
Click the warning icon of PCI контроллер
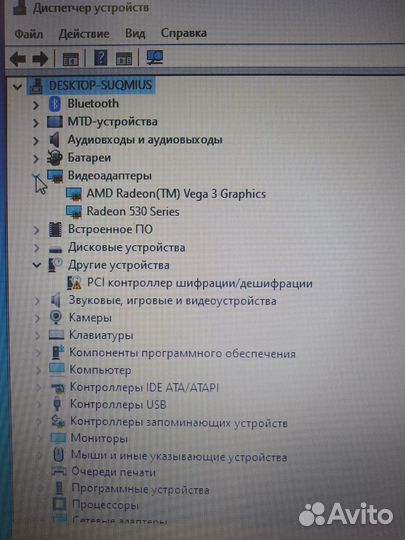coord(74,283)
